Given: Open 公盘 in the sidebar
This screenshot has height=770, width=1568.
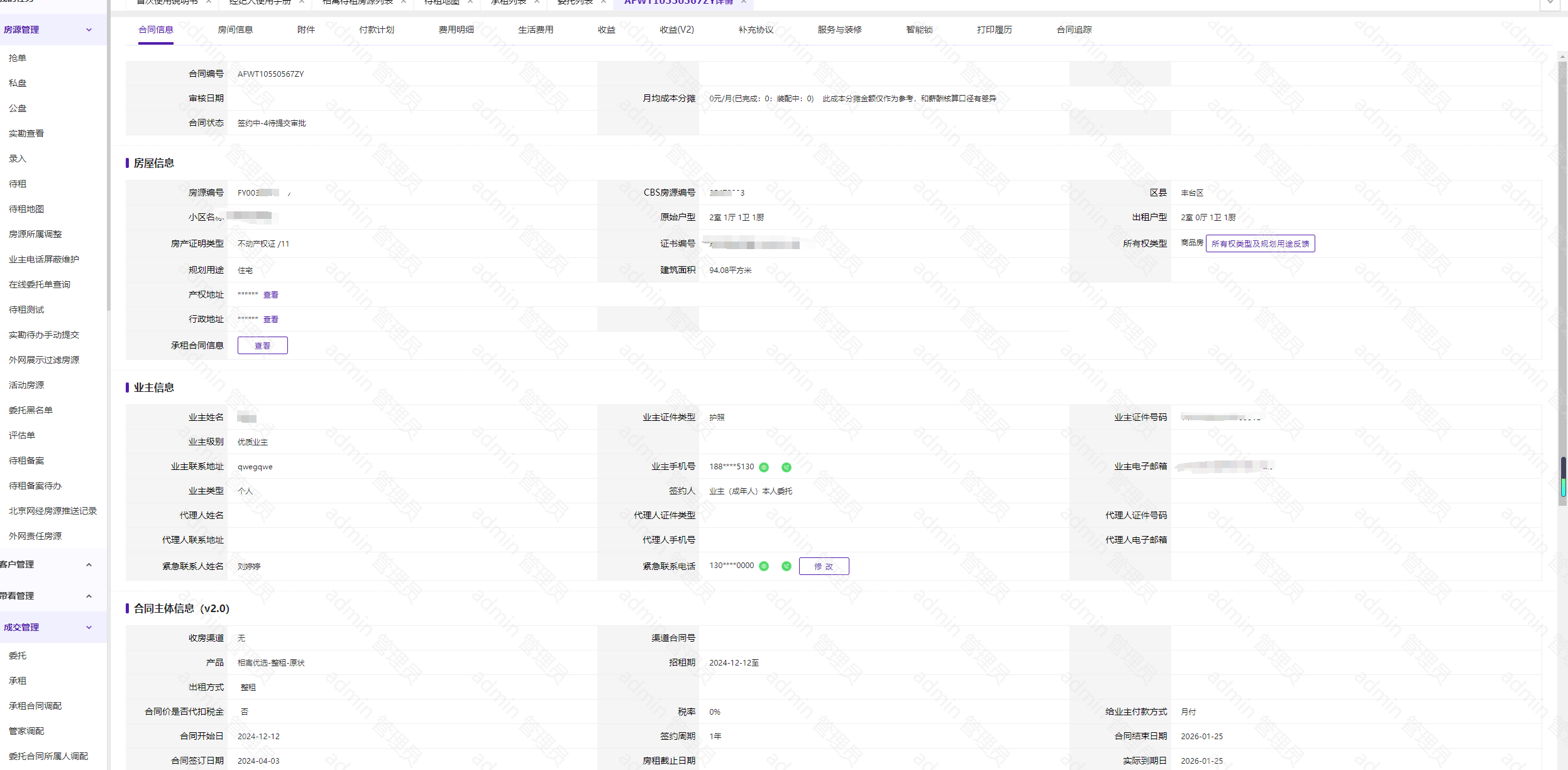Looking at the screenshot, I should click(18, 108).
